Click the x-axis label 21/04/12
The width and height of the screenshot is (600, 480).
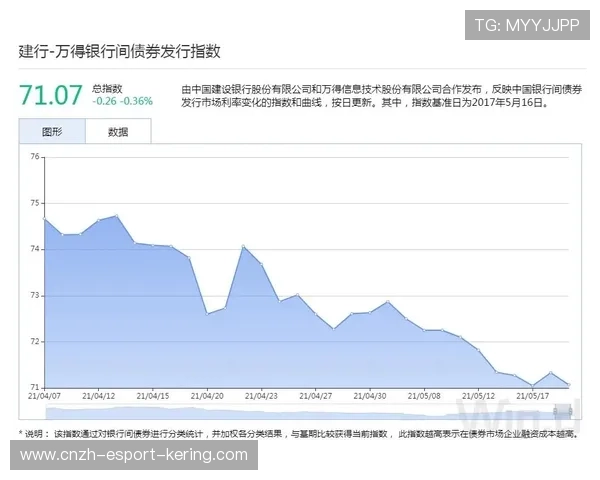[x=99, y=396]
